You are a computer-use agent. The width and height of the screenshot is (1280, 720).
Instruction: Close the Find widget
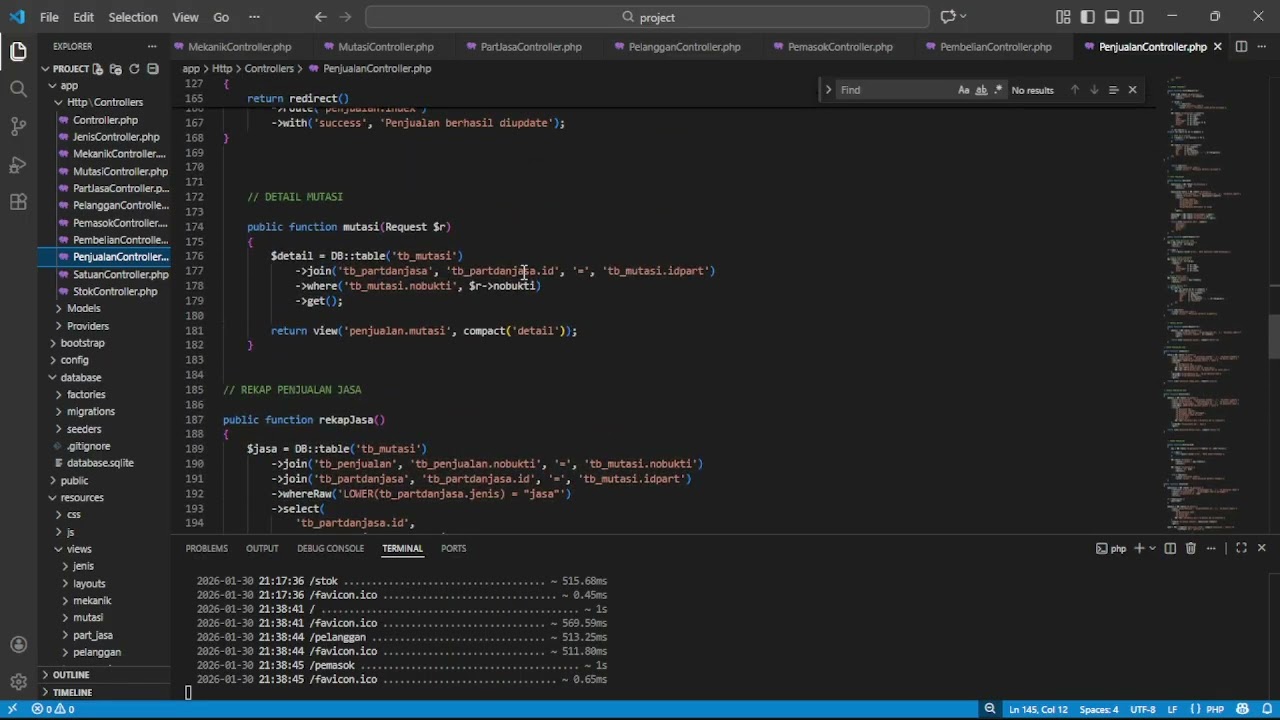[x=1132, y=90]
